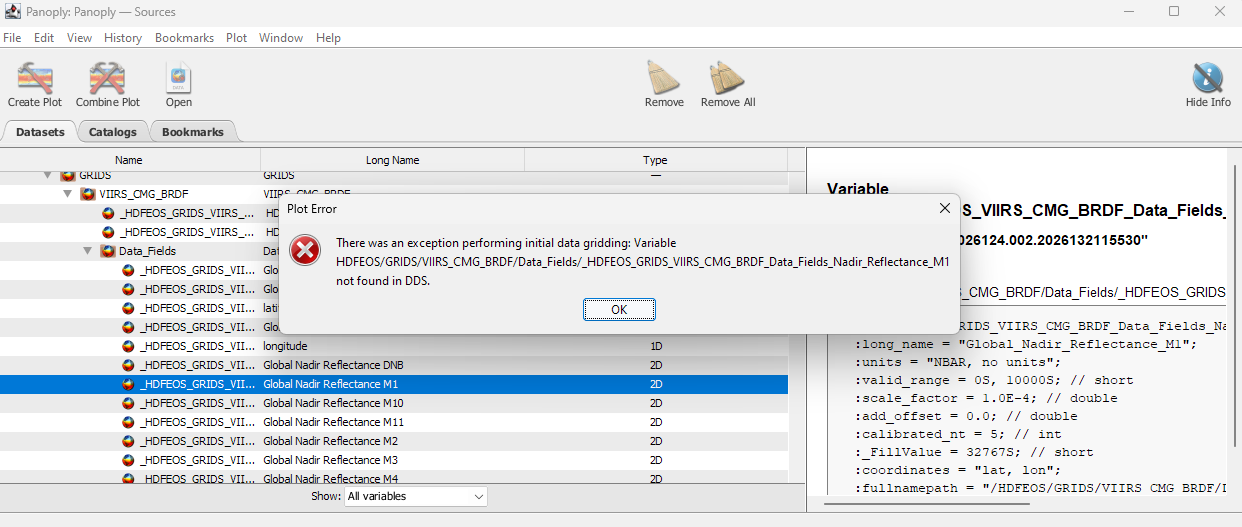This screenshot has width=1242, height=527.
Task: Click the Combine Plot toolbar icon
Action: 107,77
